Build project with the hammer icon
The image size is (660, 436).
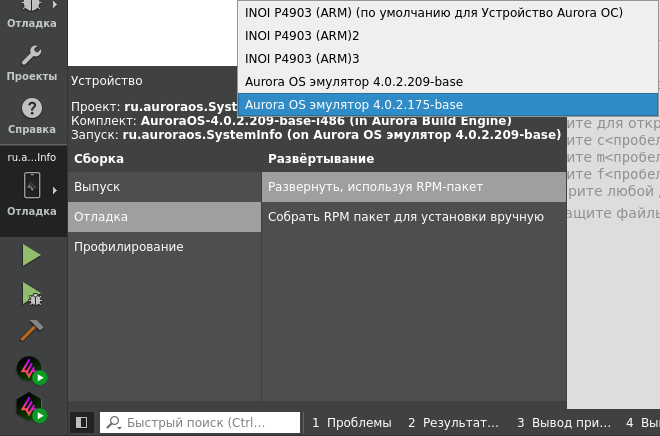coord(32,330)
